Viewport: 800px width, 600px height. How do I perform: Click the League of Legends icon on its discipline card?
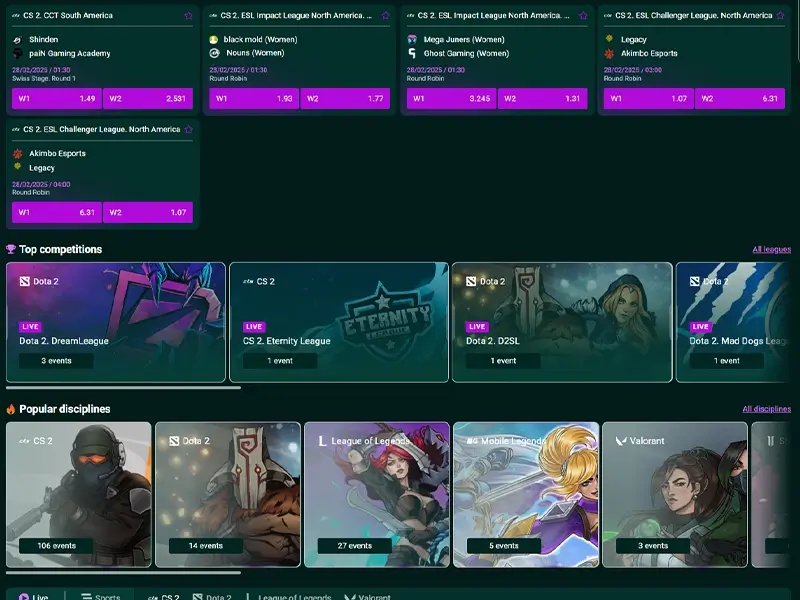click(x=322, y=441)
